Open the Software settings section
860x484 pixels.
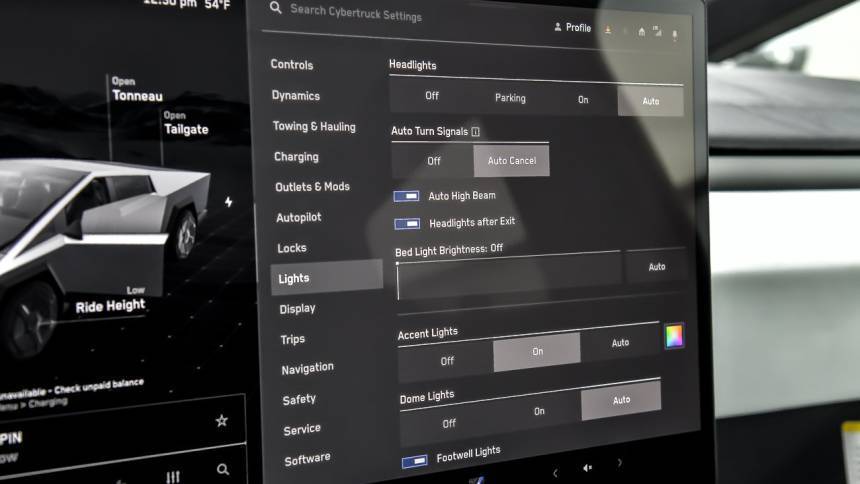click(307, 459)
